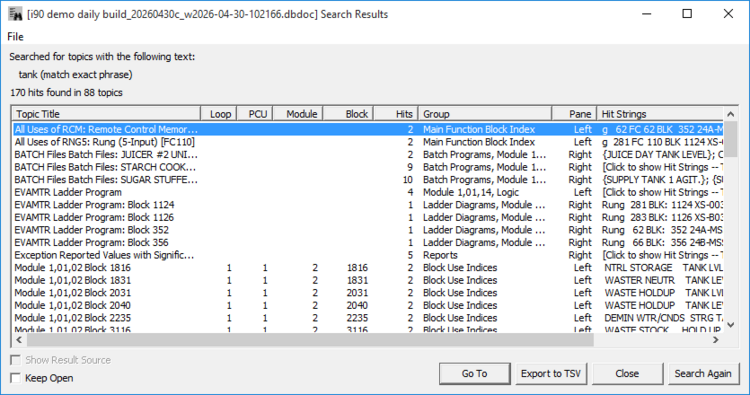This screenshot has width=750, height=395.
Task: Click the Go To button
Action: (x=474, y=373)
